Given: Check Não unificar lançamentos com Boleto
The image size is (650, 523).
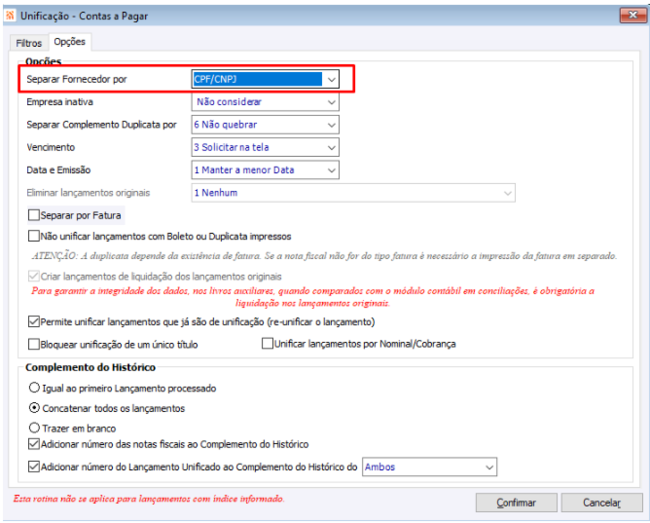Looking at the screenshot, I should (34, 236).
